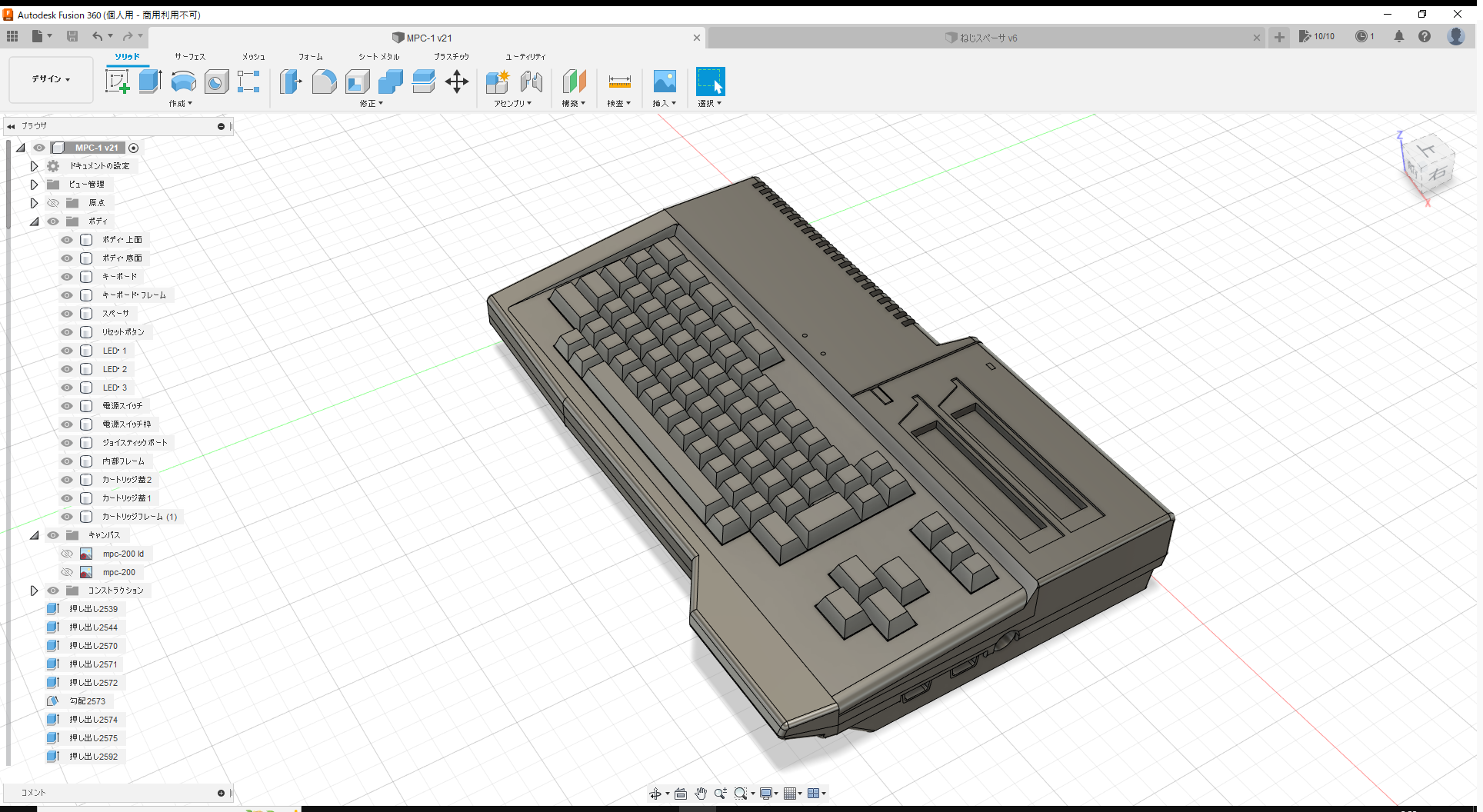Screen dimensions: 1483x812
Task: Open the 選択 dropdown menu
Action: coord(710,103)
